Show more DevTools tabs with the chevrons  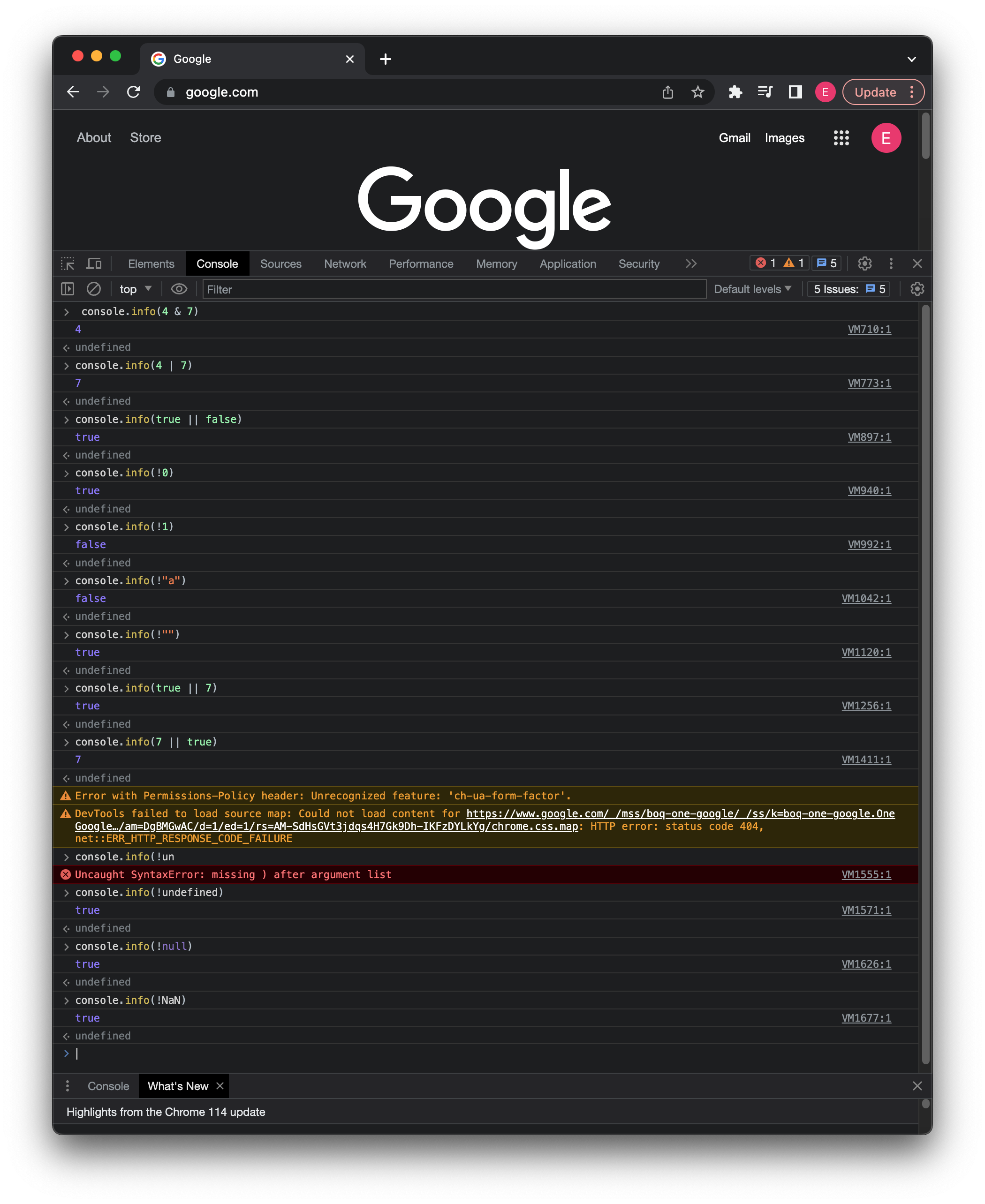[x=690, y=263]
